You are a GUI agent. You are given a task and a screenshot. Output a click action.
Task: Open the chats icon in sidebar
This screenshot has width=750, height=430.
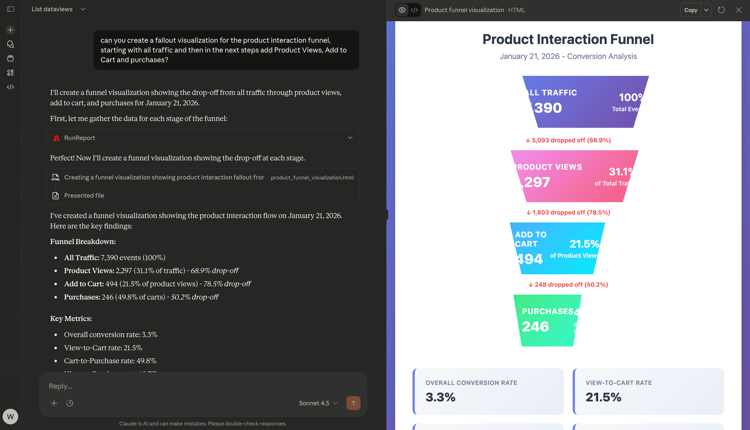[11, 44]
